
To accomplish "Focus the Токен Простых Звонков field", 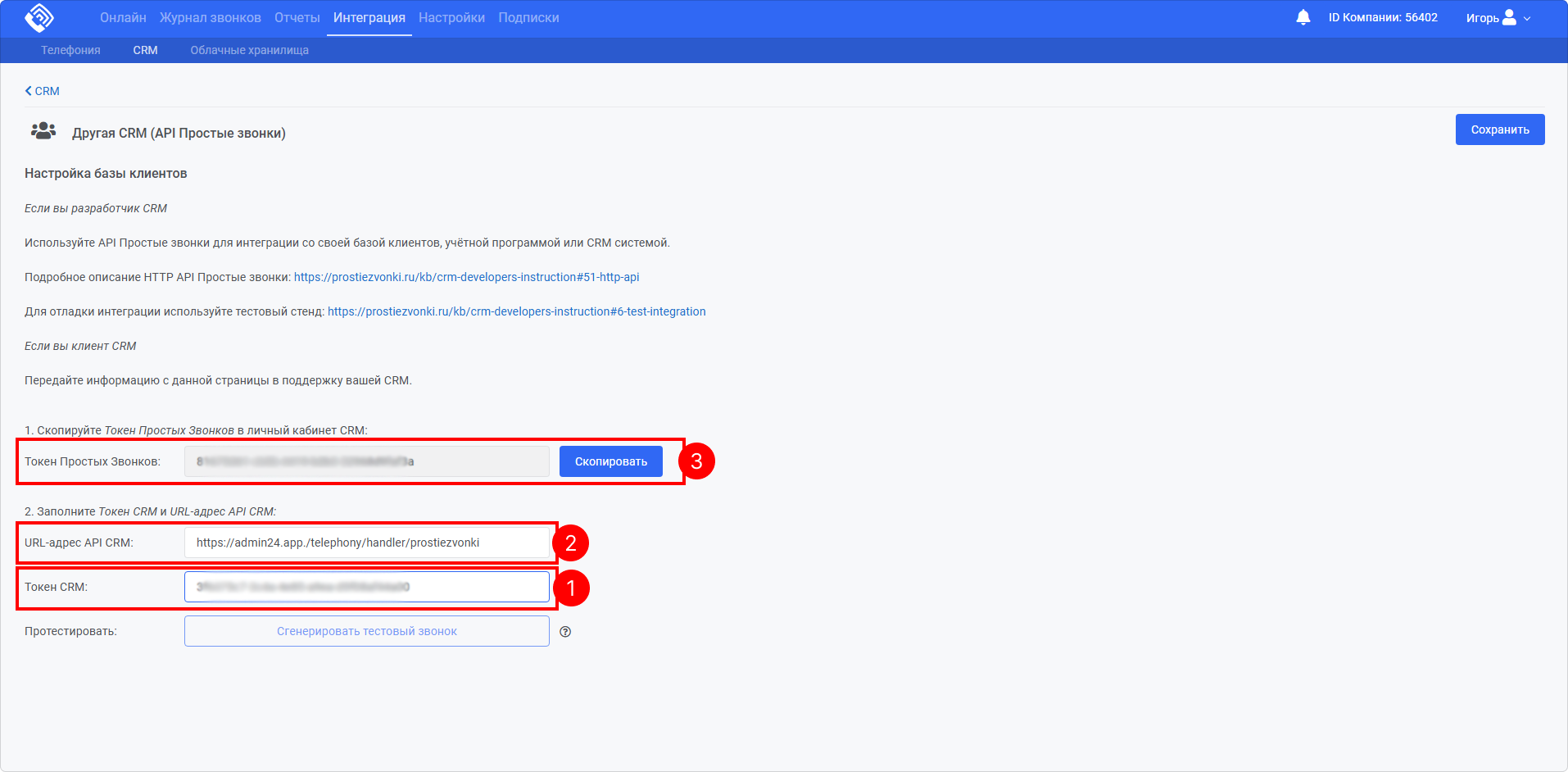I will 367,461.
